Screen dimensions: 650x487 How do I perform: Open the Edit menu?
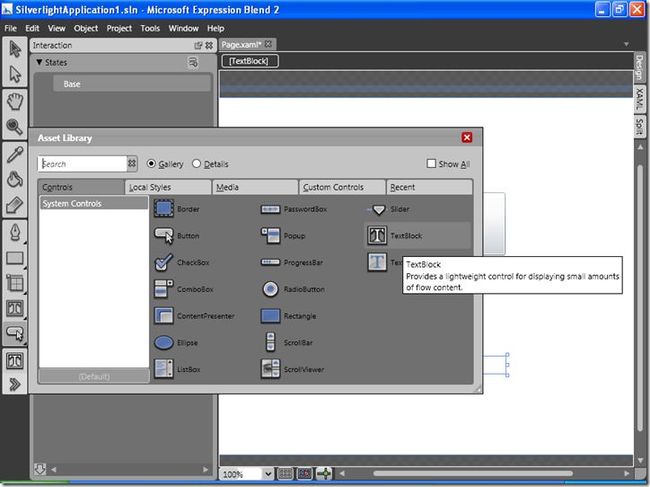(32, 28)
